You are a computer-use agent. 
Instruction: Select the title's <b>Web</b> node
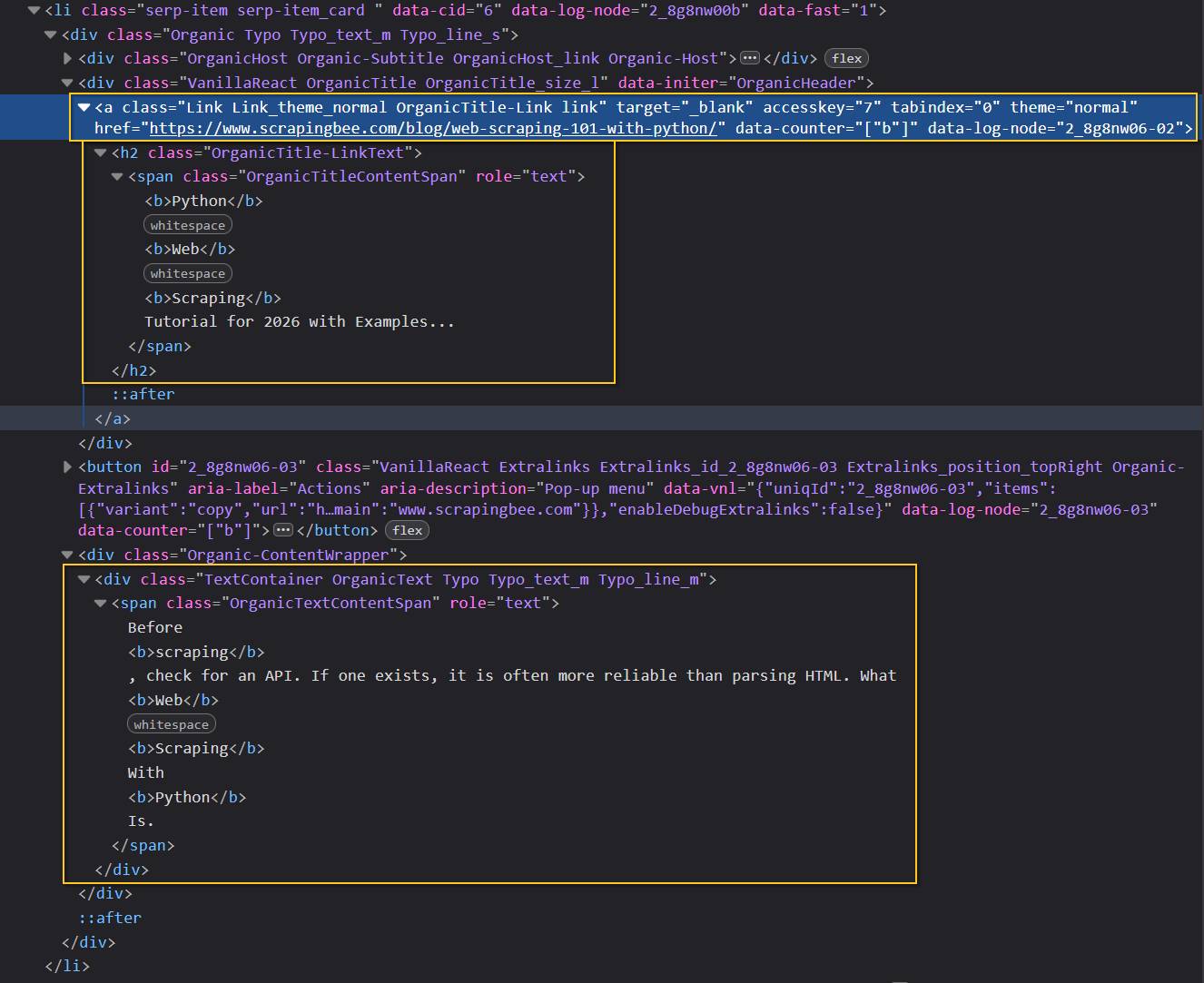(x=190, y=249)
